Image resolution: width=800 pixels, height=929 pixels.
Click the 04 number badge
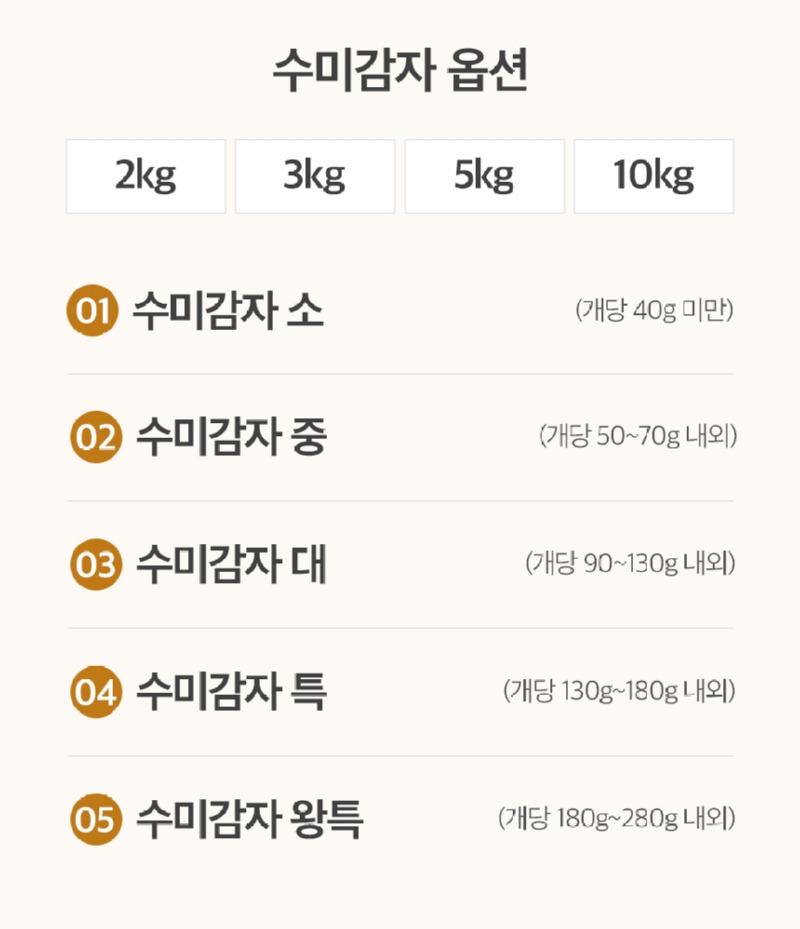96,692
